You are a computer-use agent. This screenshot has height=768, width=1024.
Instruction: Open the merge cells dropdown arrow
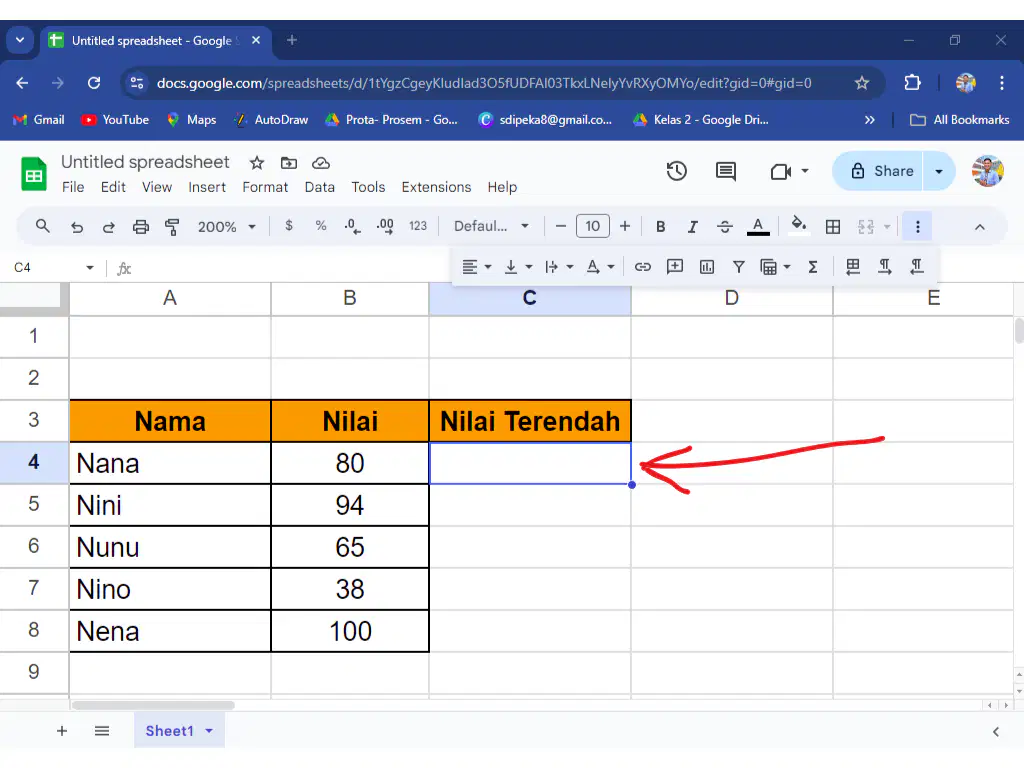pos(887,227)
